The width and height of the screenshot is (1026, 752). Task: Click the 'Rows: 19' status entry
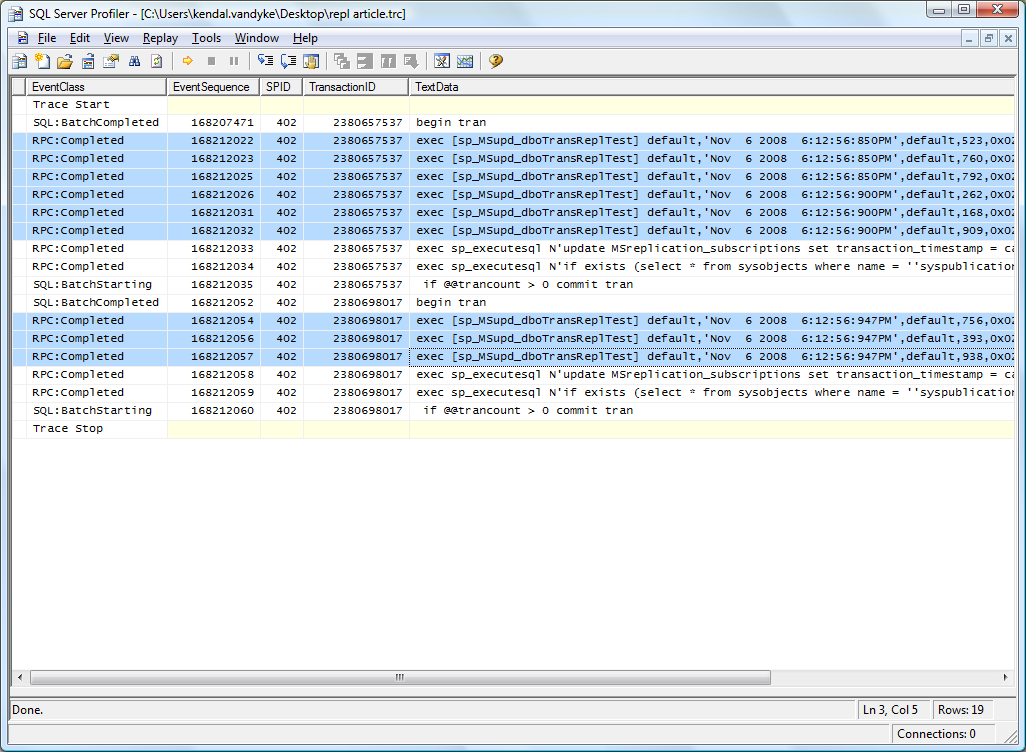click(x=961, y=710)
